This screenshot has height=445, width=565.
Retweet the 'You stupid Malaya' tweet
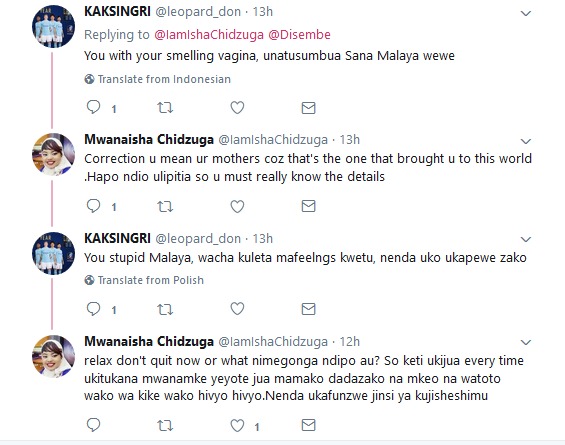click(x=165, y=309)
